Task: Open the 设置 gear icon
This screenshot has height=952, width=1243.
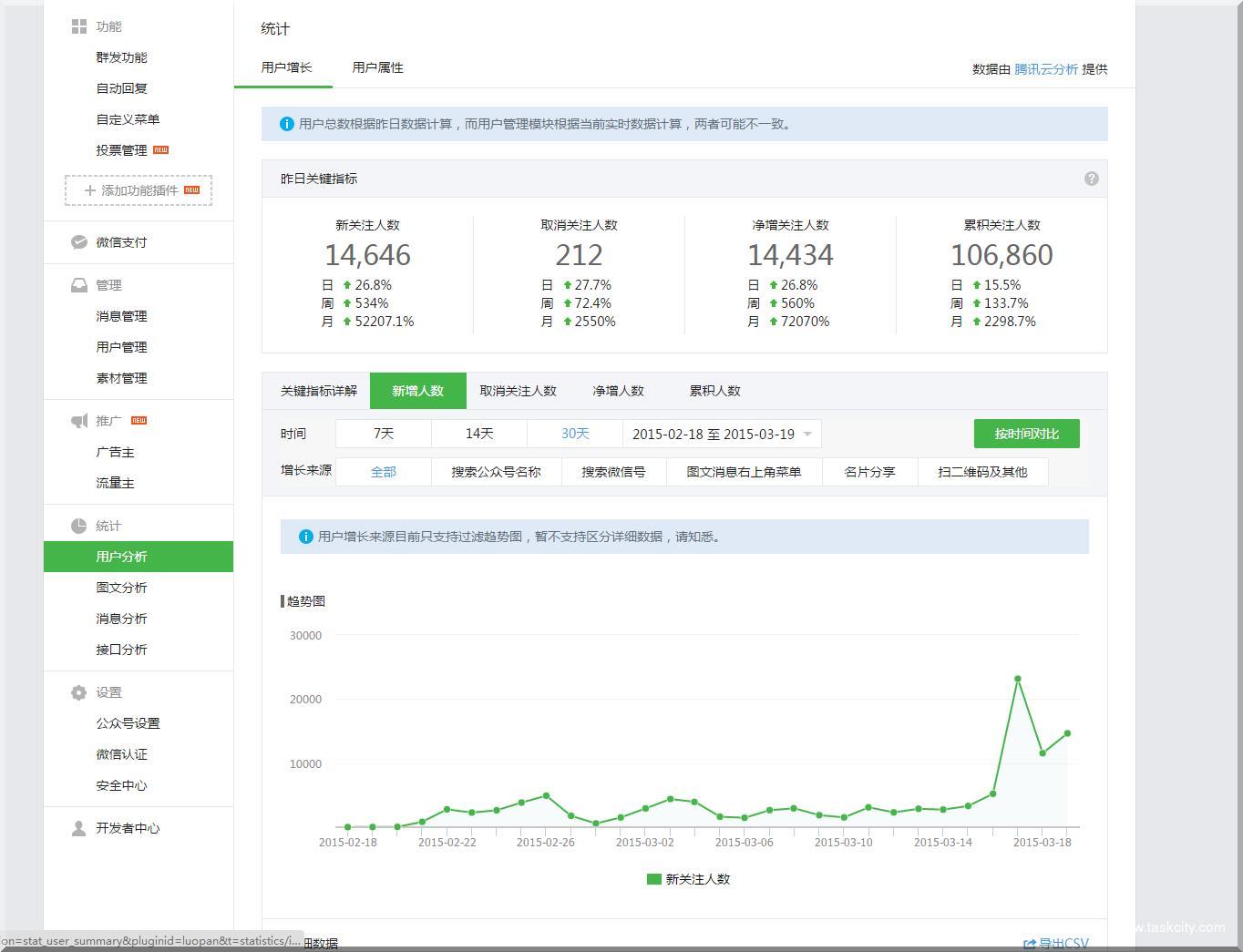Action: pos(79,692)
